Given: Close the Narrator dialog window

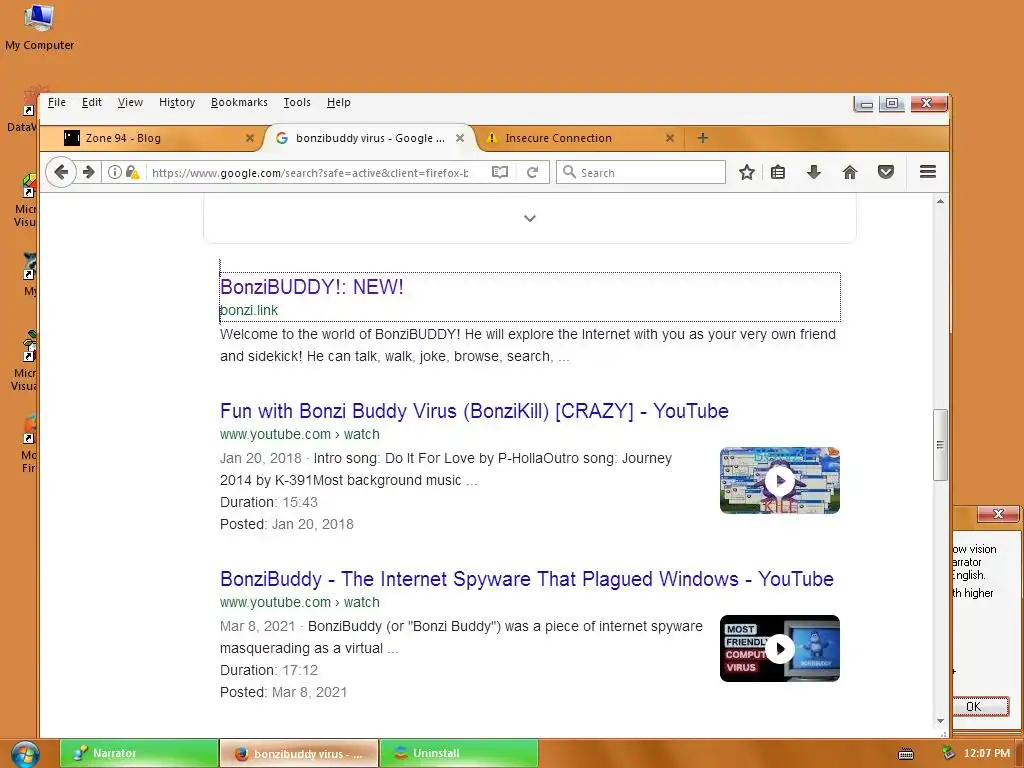Looking at the screenshot, I should click(x=998, y=514).
